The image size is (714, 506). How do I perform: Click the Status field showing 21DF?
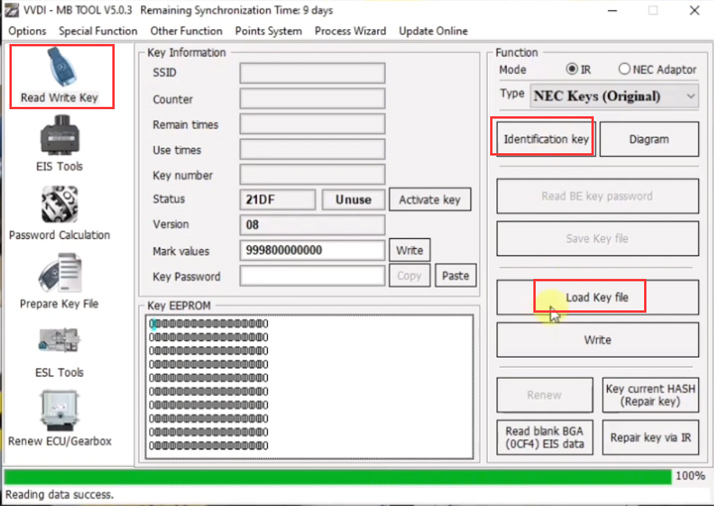[278, 199]
